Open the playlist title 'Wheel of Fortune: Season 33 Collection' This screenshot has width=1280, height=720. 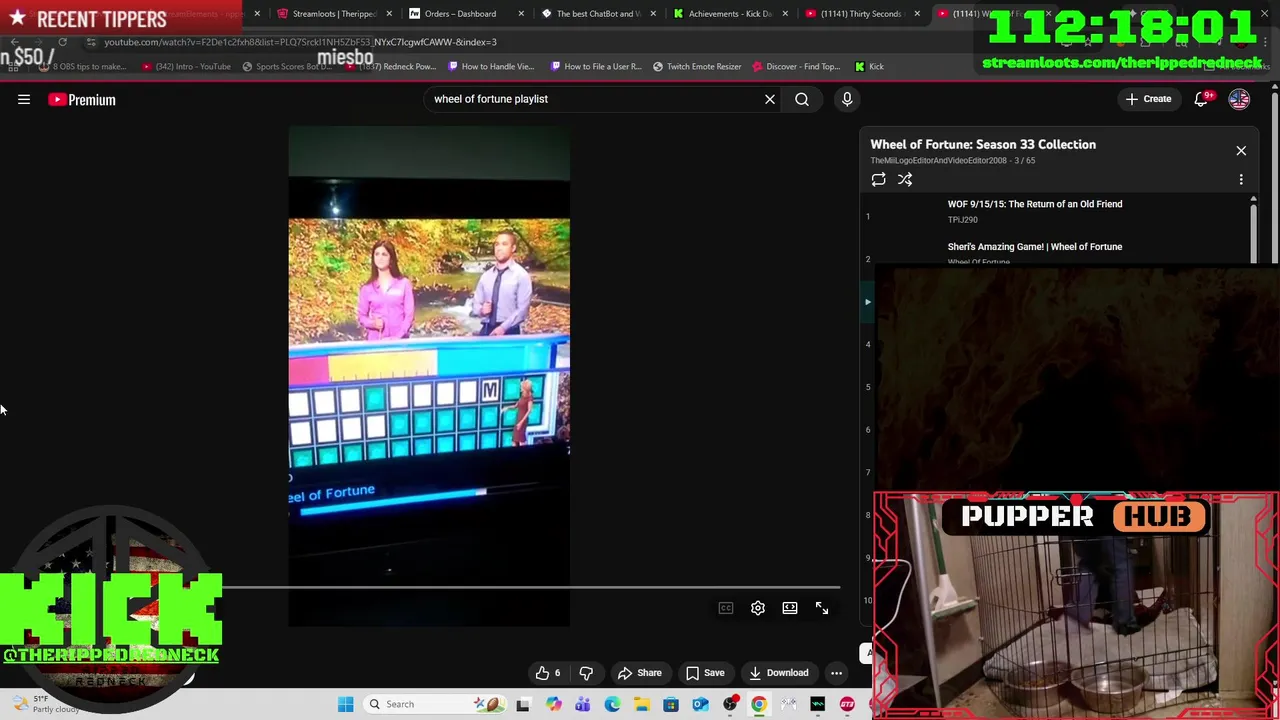(983, 144)
